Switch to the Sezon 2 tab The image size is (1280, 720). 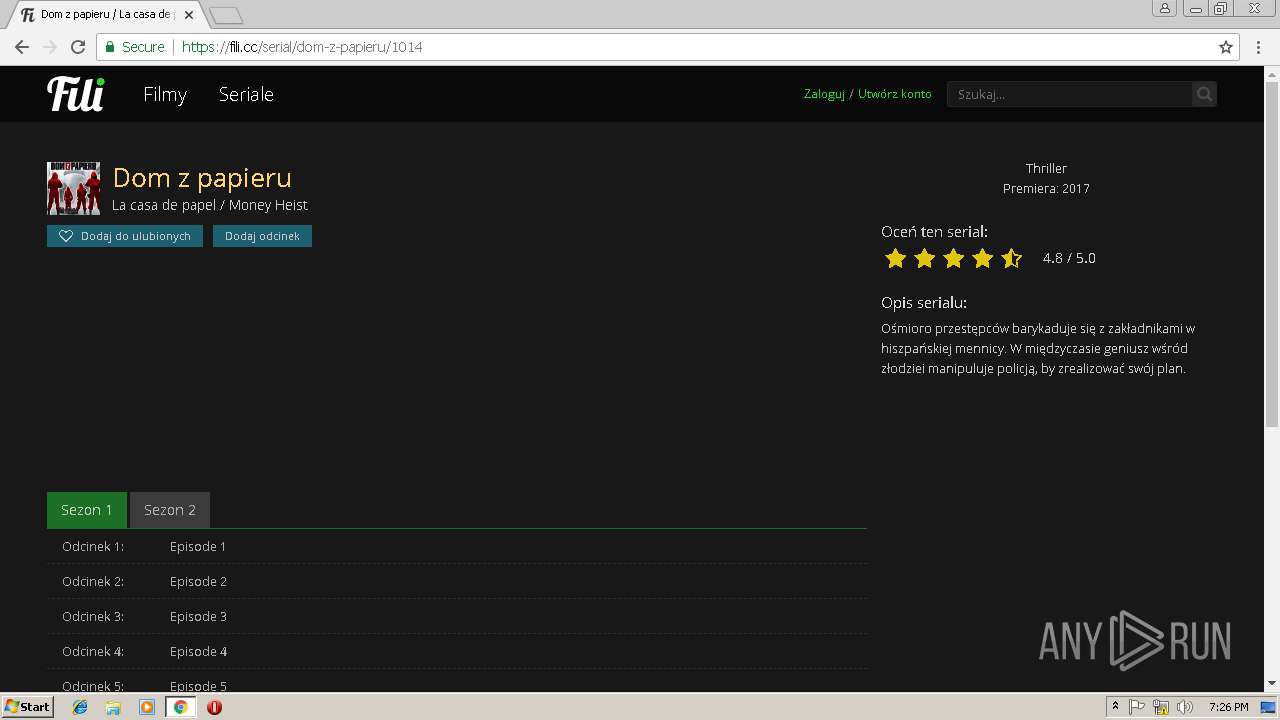(170, 510)
